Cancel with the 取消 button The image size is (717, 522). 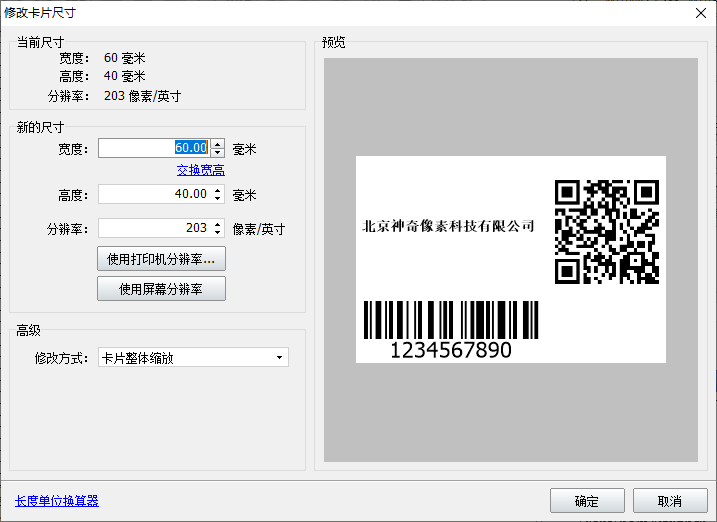pos(670,501)
